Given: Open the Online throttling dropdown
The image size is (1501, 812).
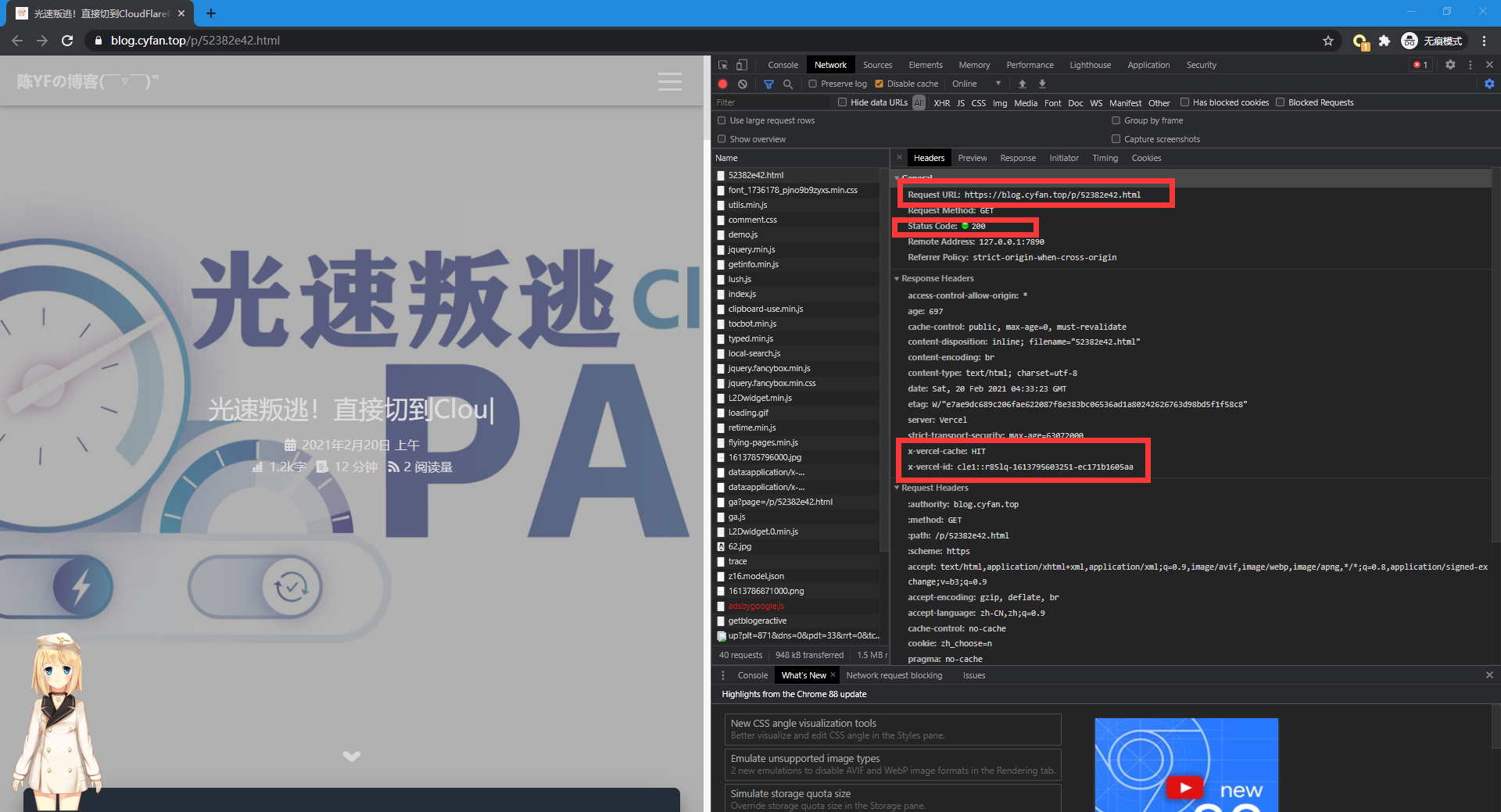Looking at the screenshot, I should pos(976,84).
